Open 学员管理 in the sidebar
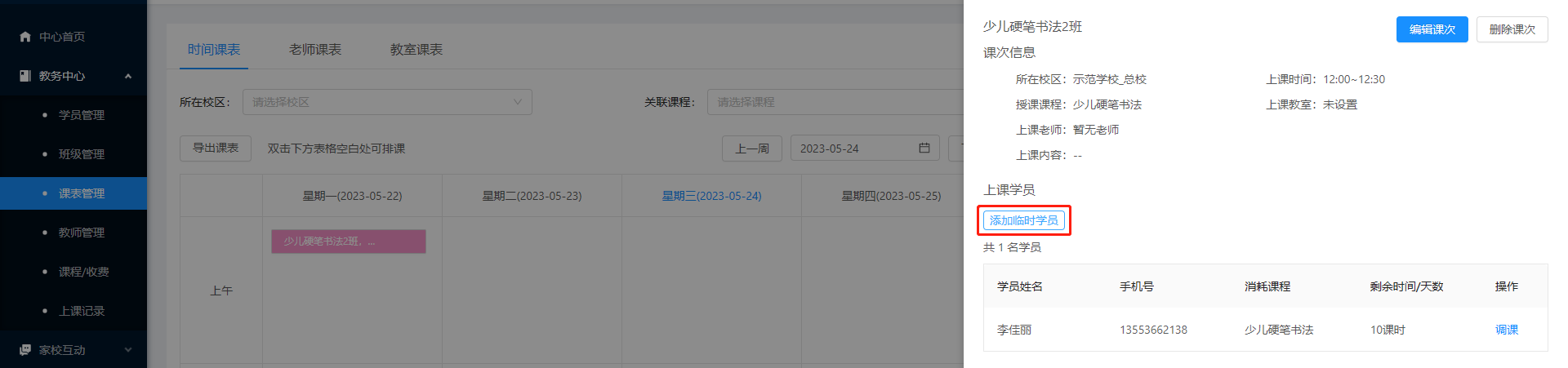The image size is (1568, 368). (82, 115)
